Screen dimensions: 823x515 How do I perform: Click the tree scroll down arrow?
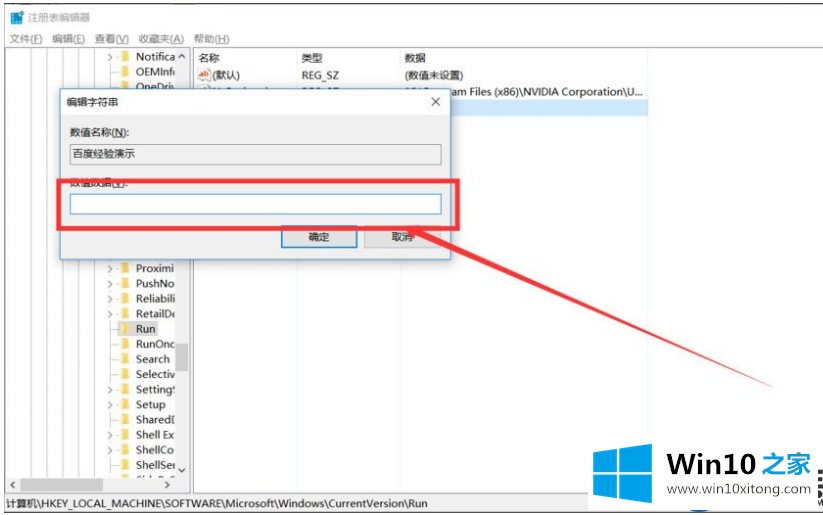pos(182,470)
